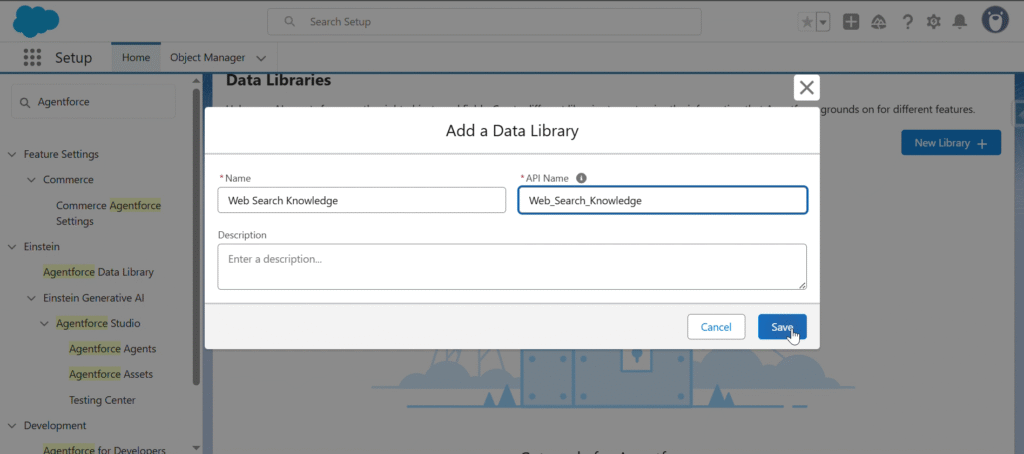The height and width of the screenshot is (454, 1024).
Task: Click the API Name info icon
Action: point(581,178)
